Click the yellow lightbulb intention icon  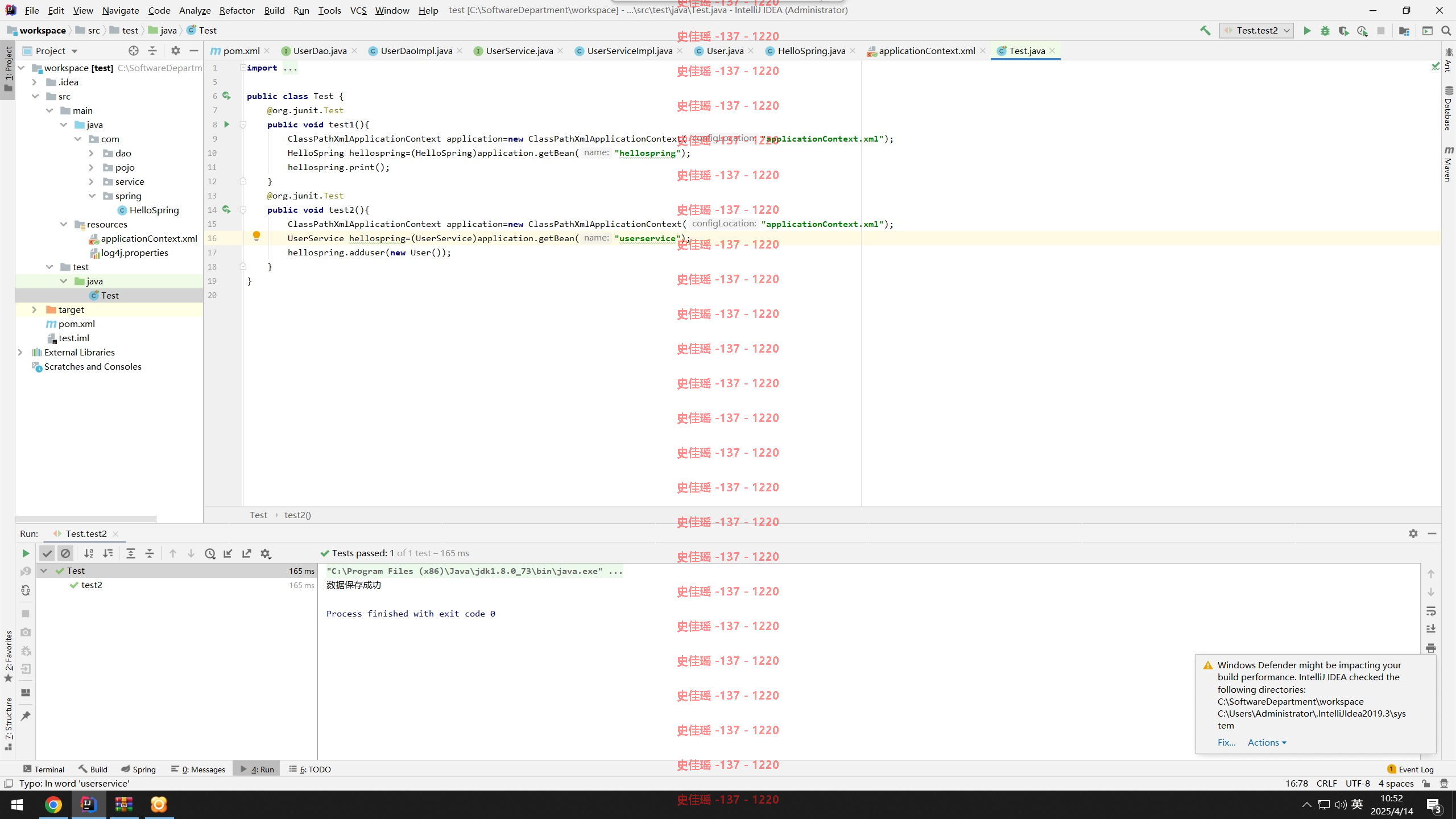point(257,236)
